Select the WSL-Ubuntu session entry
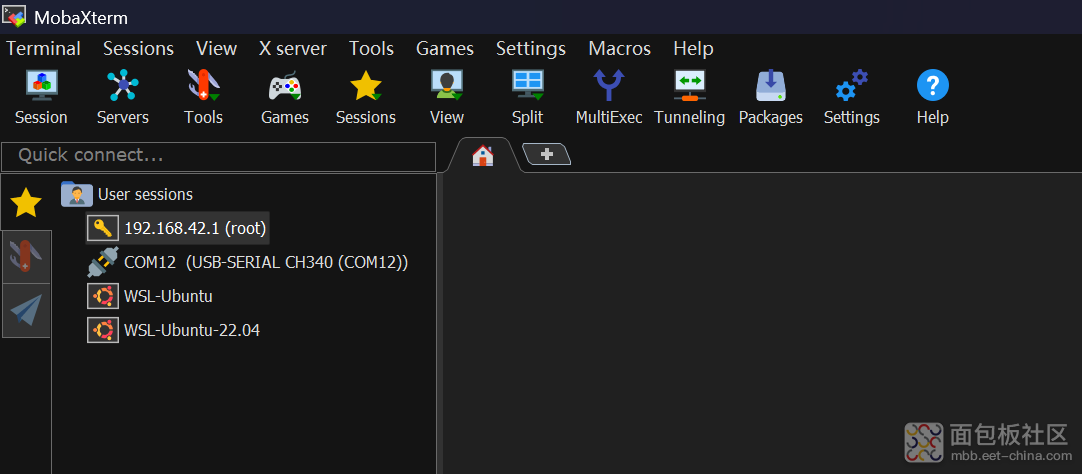Screen dimensions: 1082x474 168,297
